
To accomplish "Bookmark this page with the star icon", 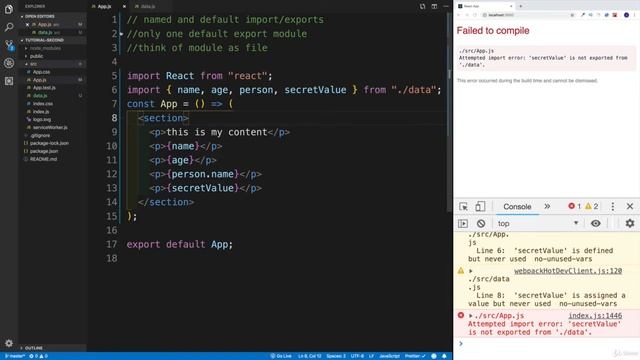I will [572, 15].
